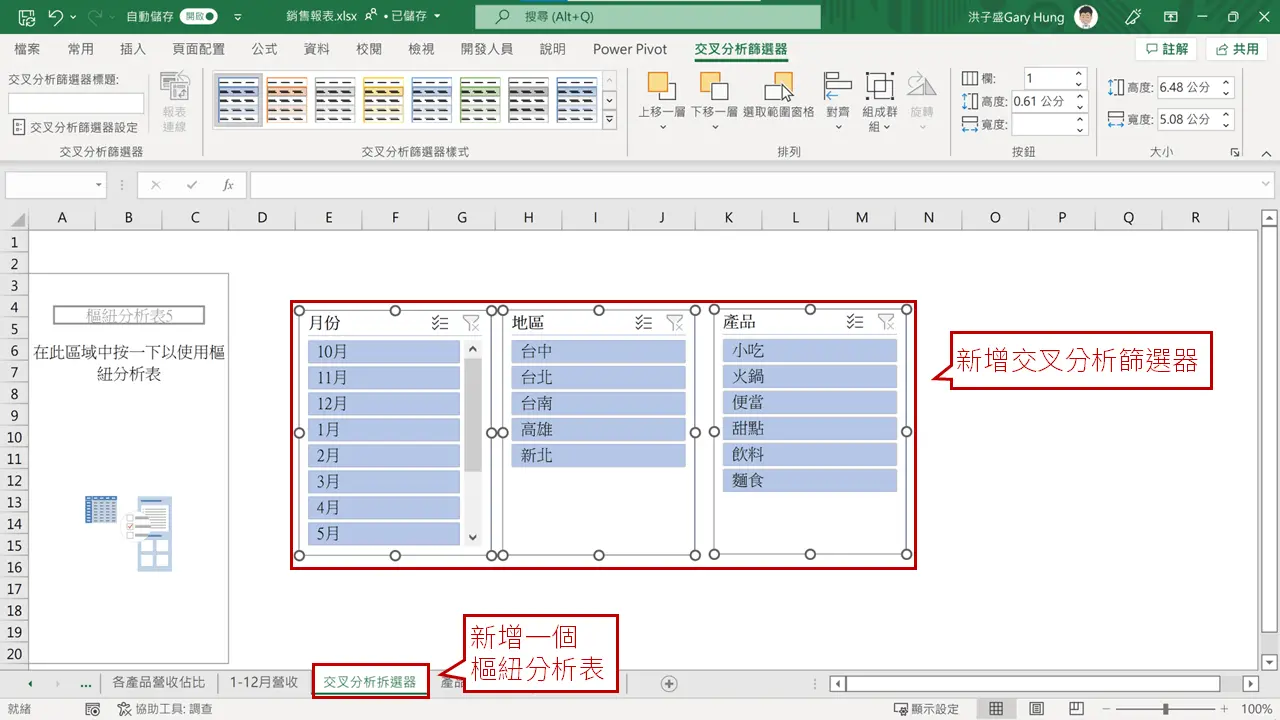The width and height of the screenshot is (1280, 720).
Task: Open 交叉分析篩選器設定 settings
Action: pos(76,127)
